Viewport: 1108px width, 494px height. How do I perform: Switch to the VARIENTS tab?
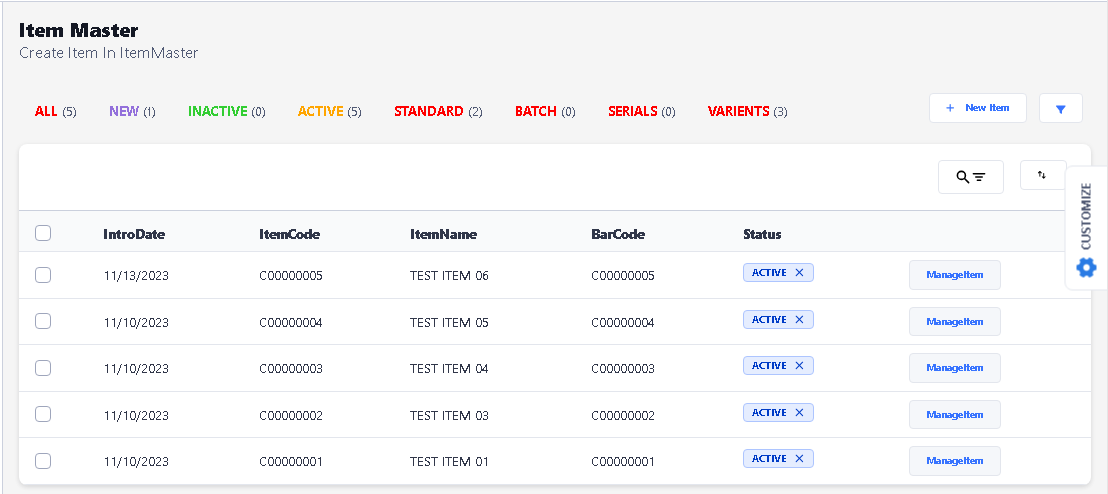738,111
